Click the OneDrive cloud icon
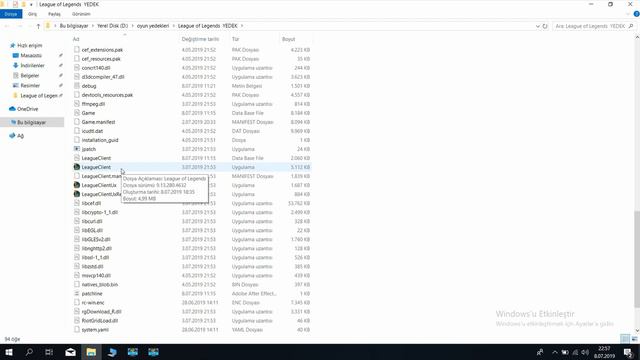Screen dimensions: 640x360 [x=12, y=109]
